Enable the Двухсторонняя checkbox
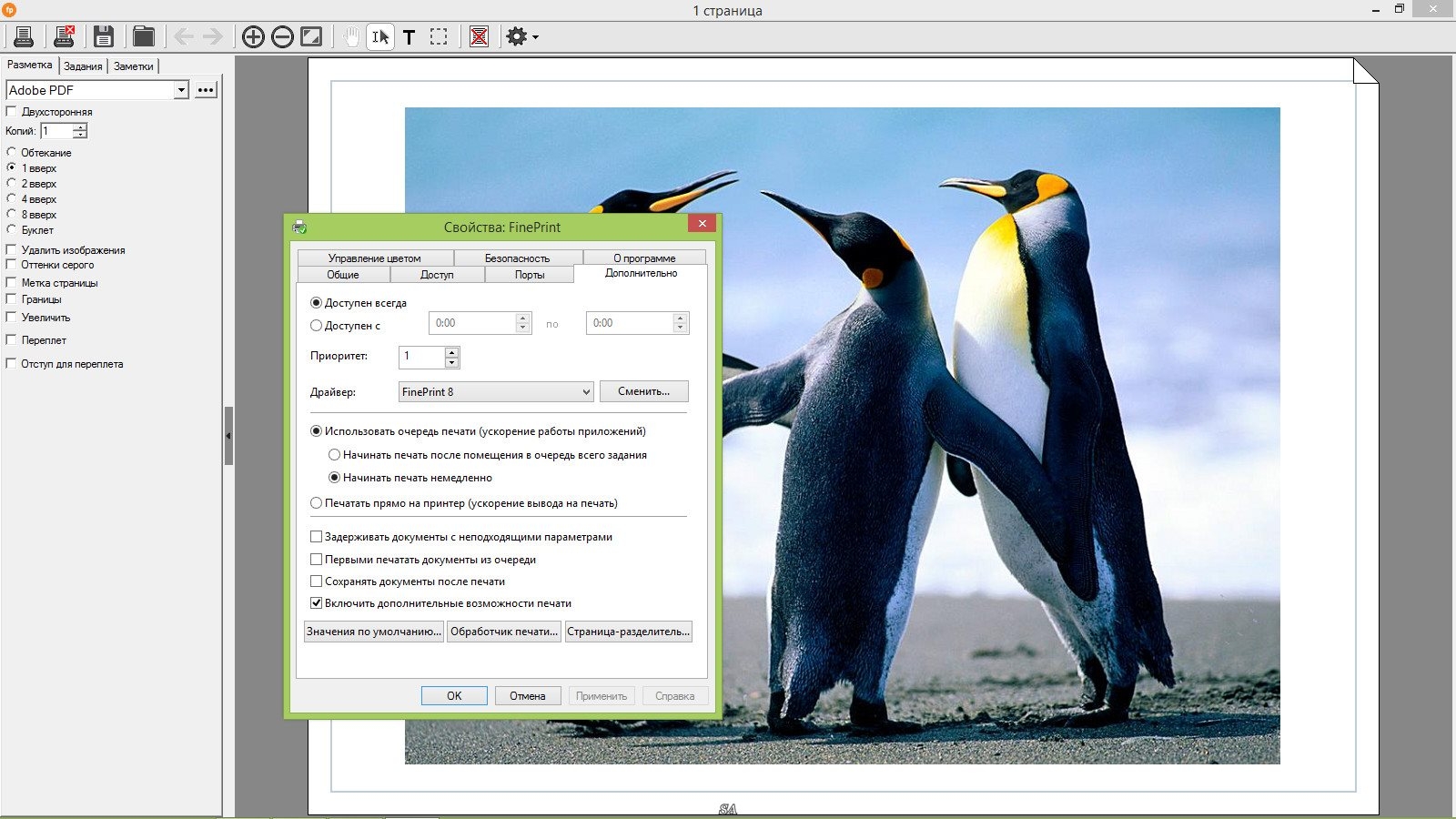This screenshot has height=819, width=1456. coord(12,111)
